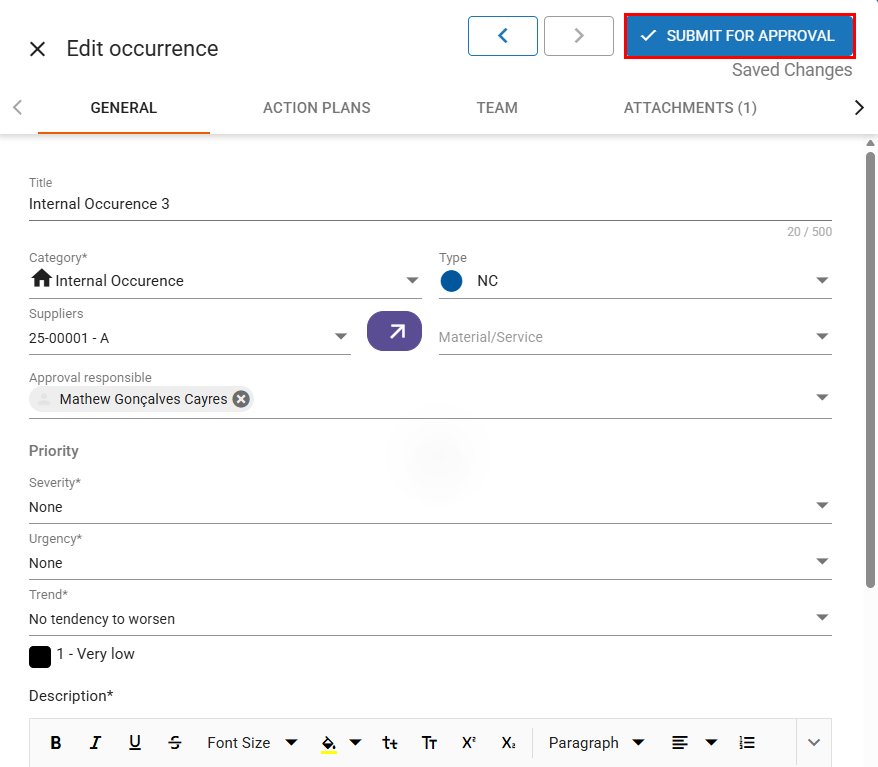Close the Edit occurrence panel

pos(38,49)
